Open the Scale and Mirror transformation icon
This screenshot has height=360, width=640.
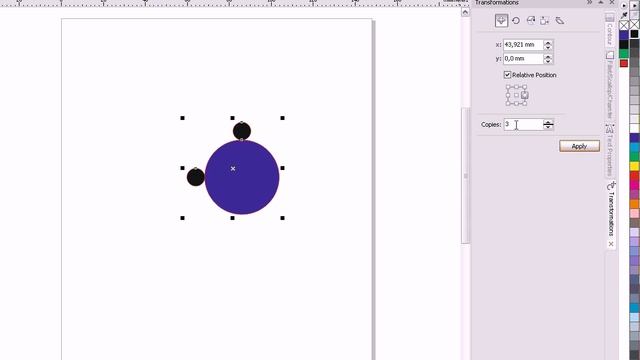click(531, 20)
